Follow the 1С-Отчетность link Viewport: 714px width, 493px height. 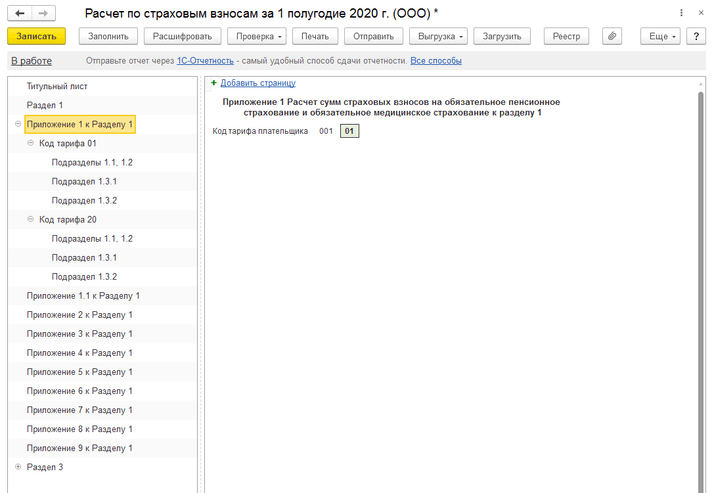click(x=205, y=61)
